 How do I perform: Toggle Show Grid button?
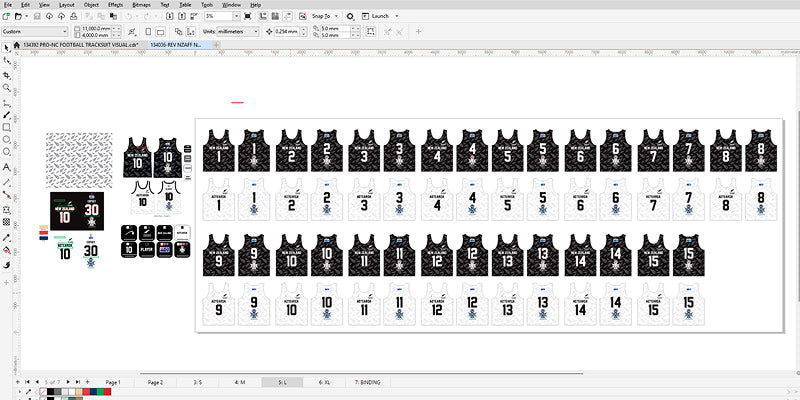coord(275,16)
